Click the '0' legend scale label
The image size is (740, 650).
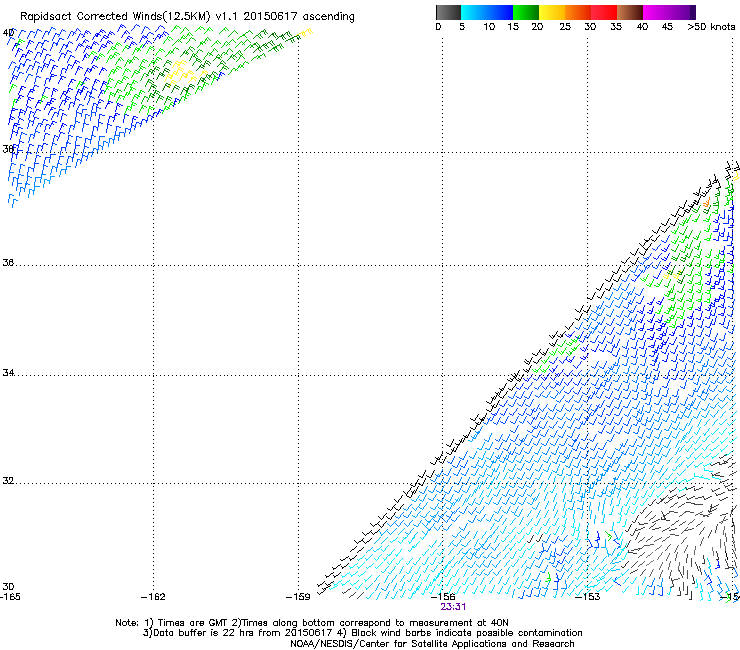coord(438,27)
